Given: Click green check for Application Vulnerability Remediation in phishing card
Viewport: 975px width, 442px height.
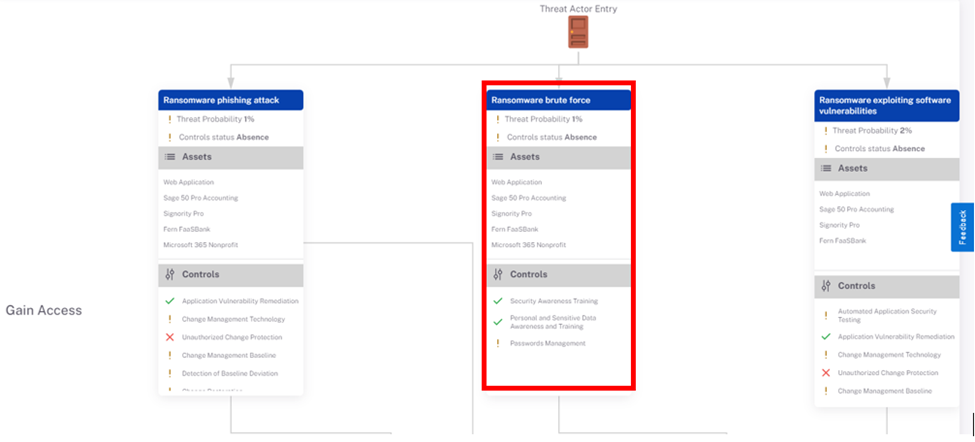Looking at the screenshot, I should (169, 301).
